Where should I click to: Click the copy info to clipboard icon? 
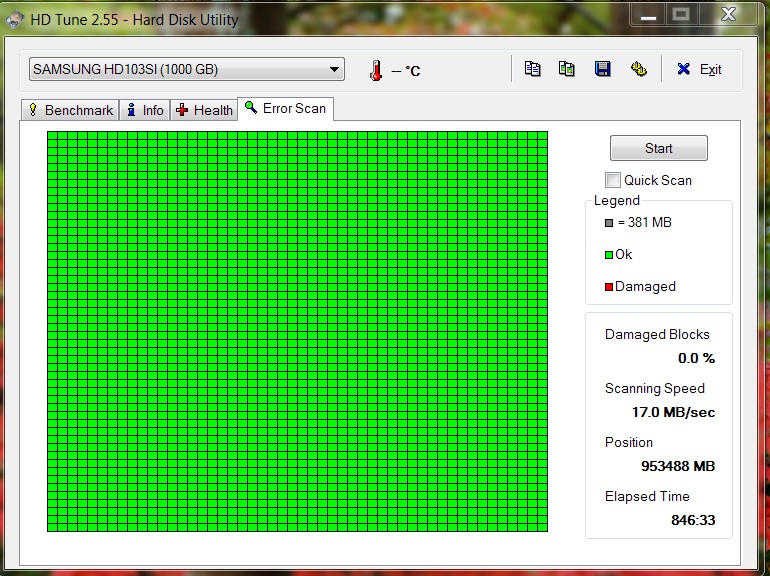pyautogui.click(x=532, y=69)
